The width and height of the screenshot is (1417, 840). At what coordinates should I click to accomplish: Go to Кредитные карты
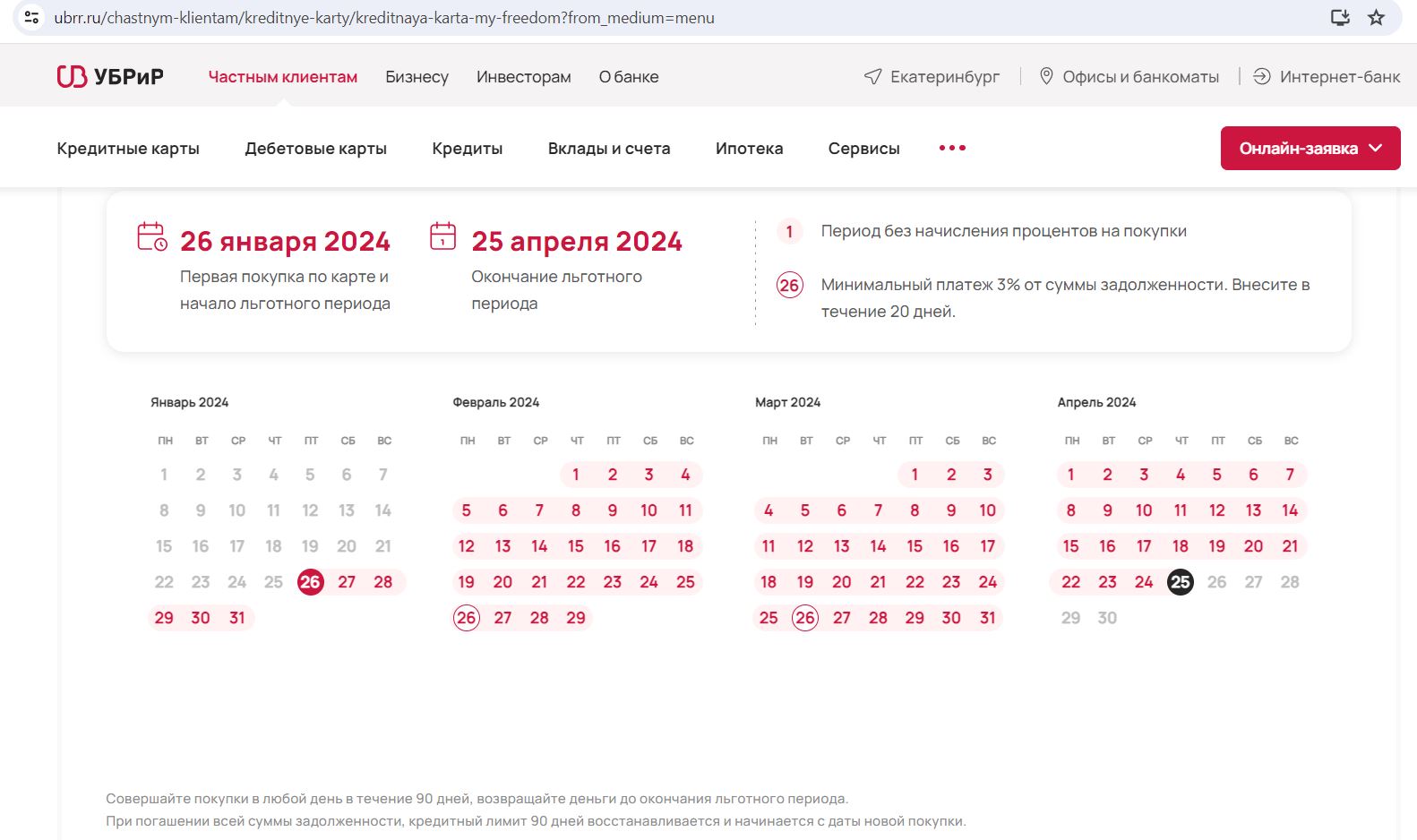click(128, 149)
